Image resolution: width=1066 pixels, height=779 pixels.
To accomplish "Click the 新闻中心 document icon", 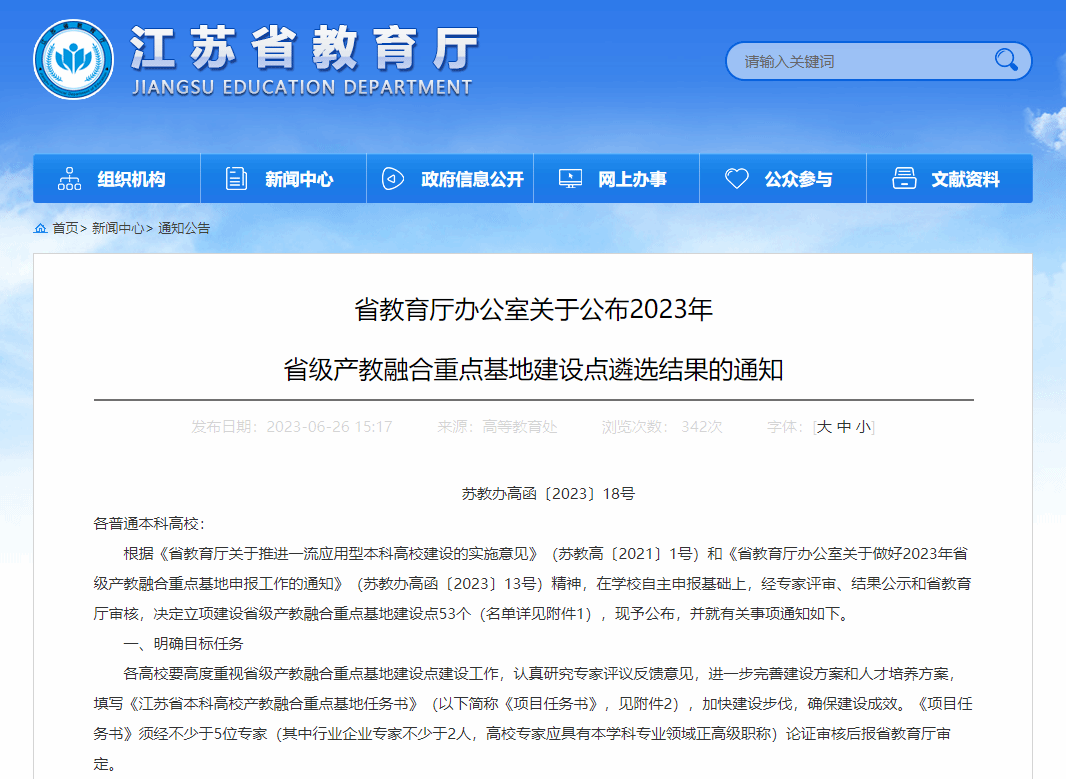I will tap(236, 179).
